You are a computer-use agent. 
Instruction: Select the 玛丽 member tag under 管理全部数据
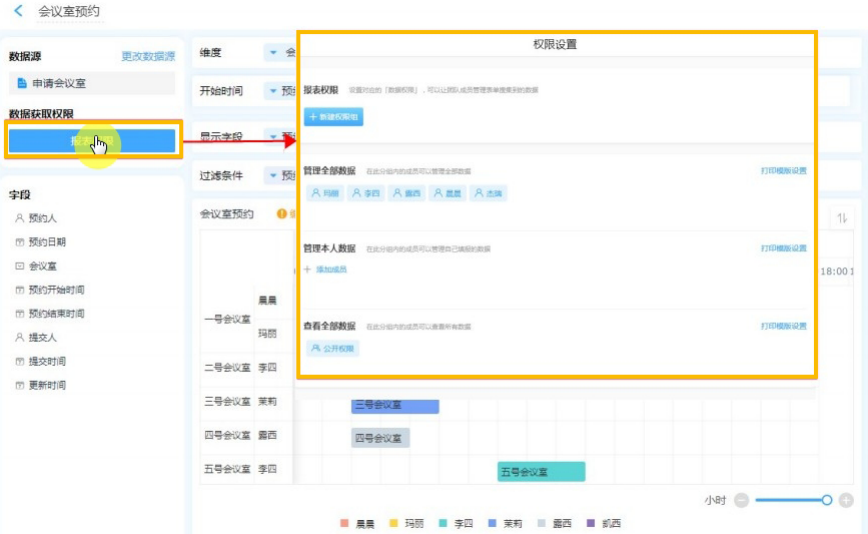(x=325, y=193)
